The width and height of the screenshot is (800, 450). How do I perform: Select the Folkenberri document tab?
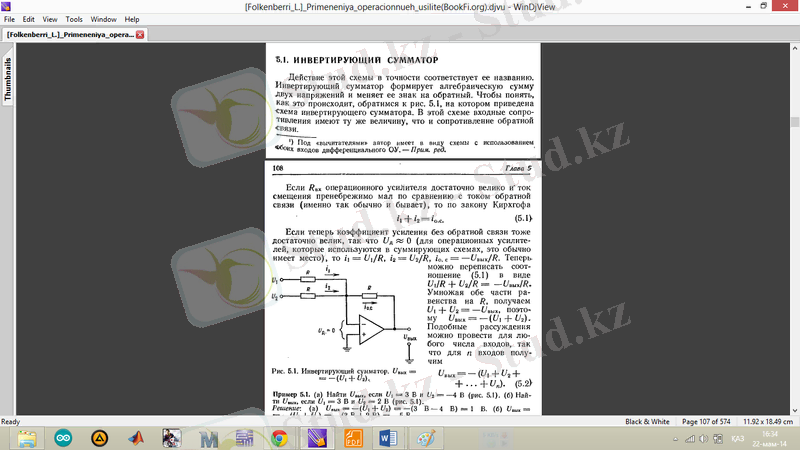pos(68,35)
